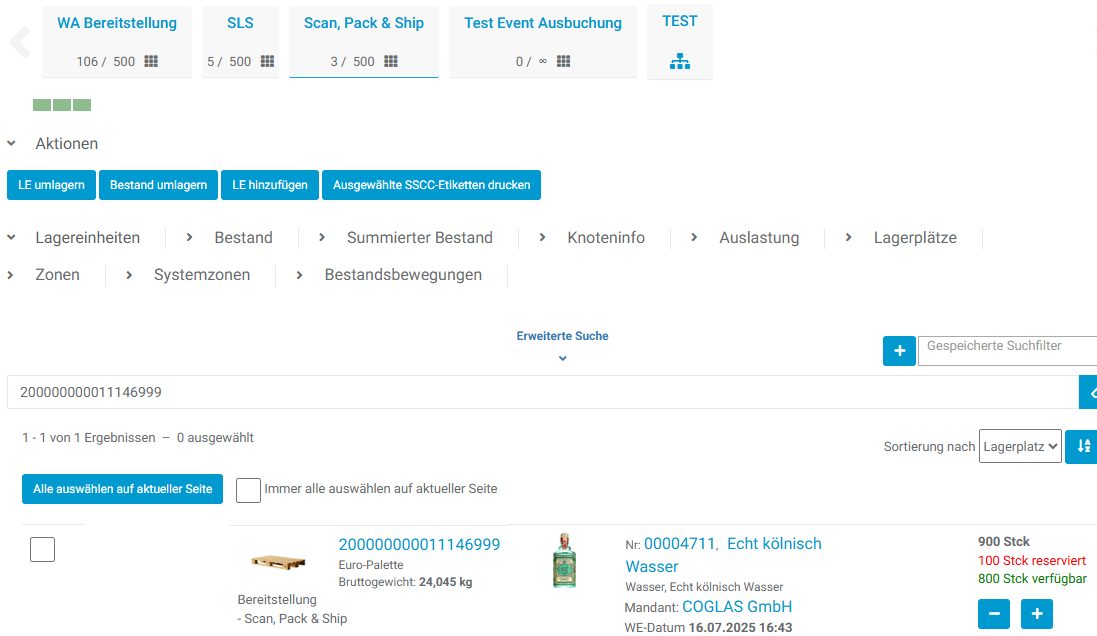Click plus button for stock quantity
This screenshot has height=636, width=1097.
point(1037,614)
